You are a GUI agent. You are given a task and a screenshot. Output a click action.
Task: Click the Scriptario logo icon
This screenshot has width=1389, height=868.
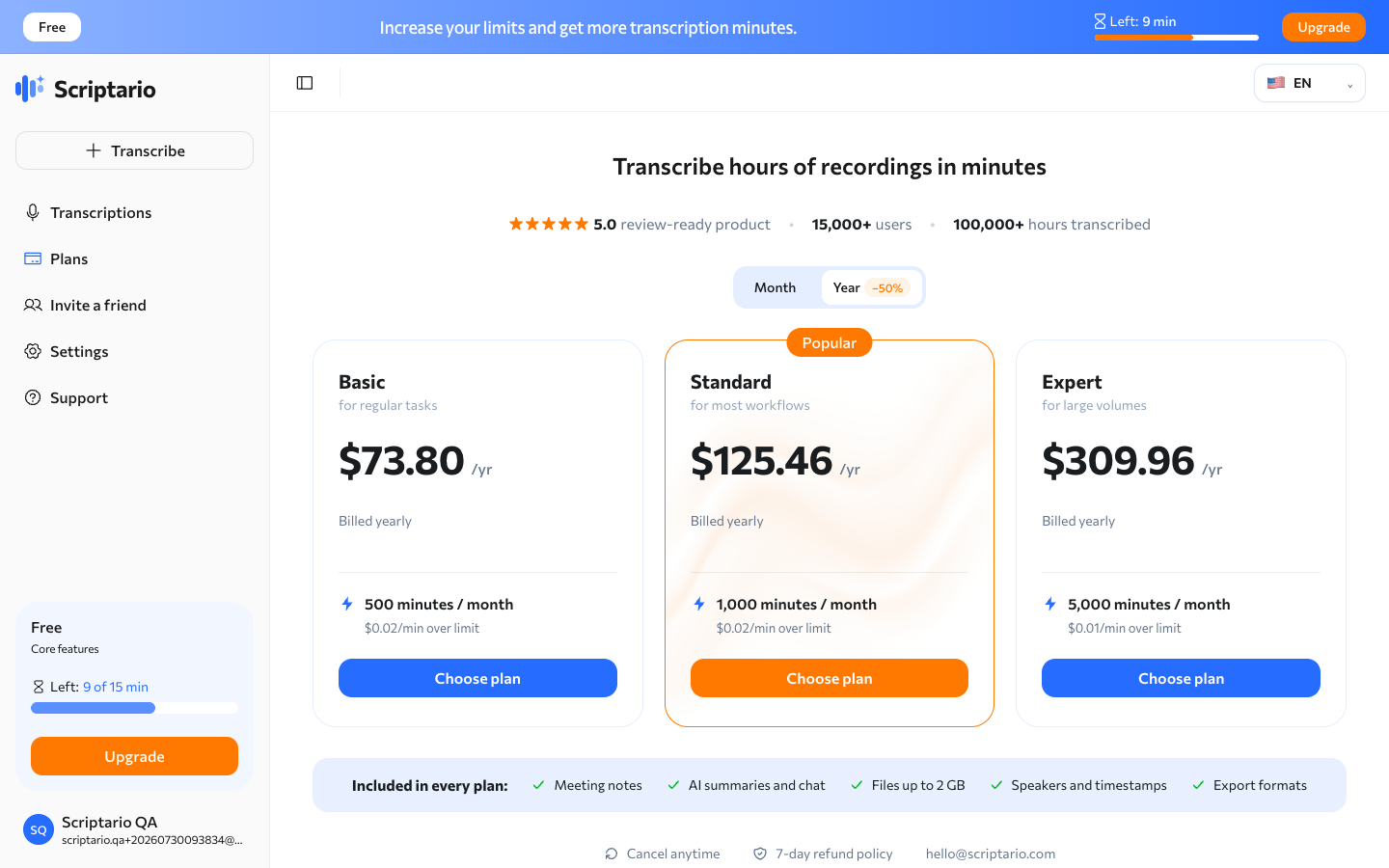pos(30,88)
